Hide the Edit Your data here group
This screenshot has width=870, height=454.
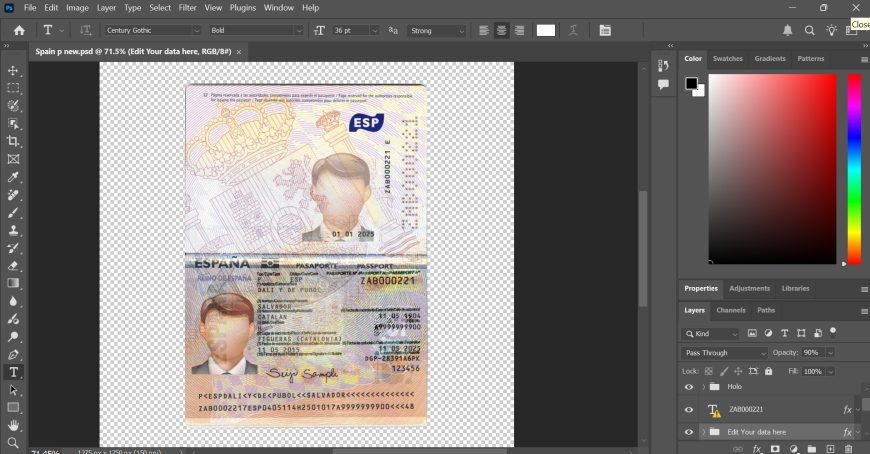(689, 432)
